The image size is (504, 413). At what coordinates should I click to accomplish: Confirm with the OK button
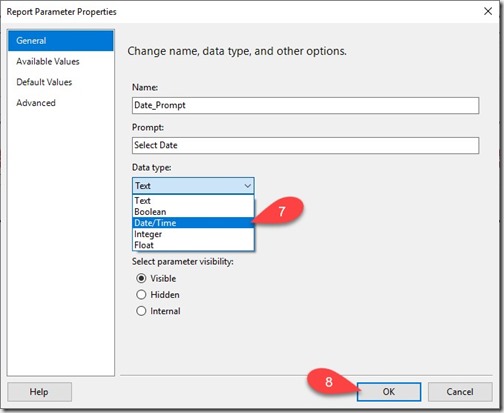pyautogui.click(x=389, y=392)
